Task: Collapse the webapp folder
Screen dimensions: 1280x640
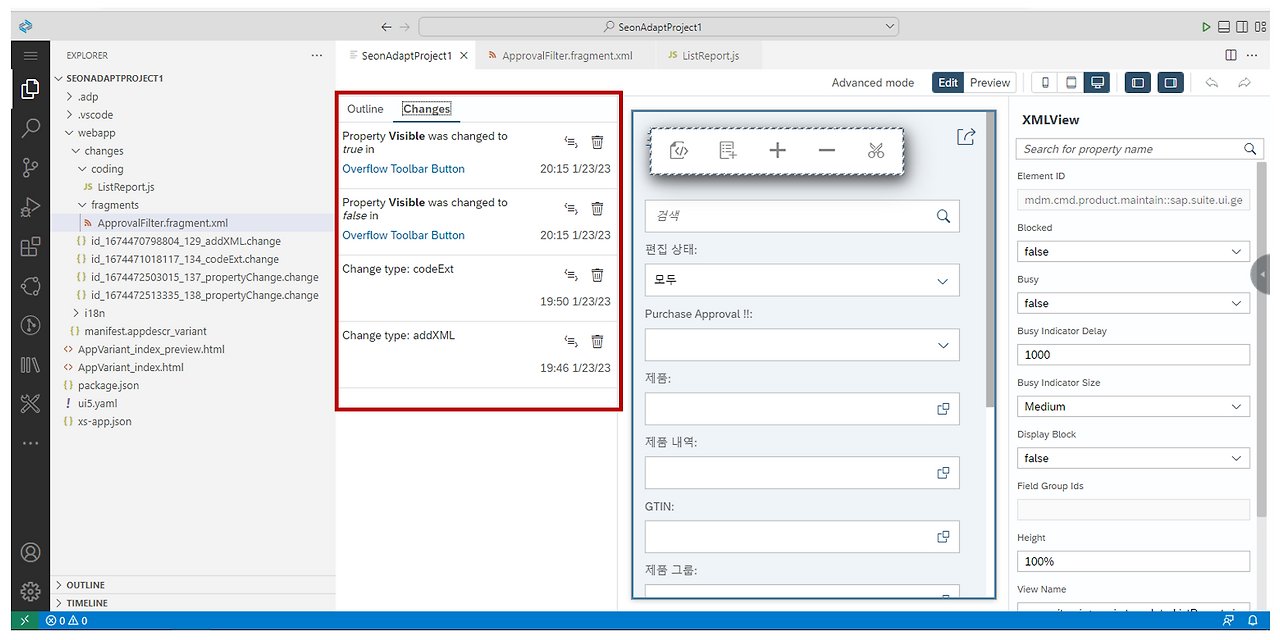Action: click(x=69, y=133)
